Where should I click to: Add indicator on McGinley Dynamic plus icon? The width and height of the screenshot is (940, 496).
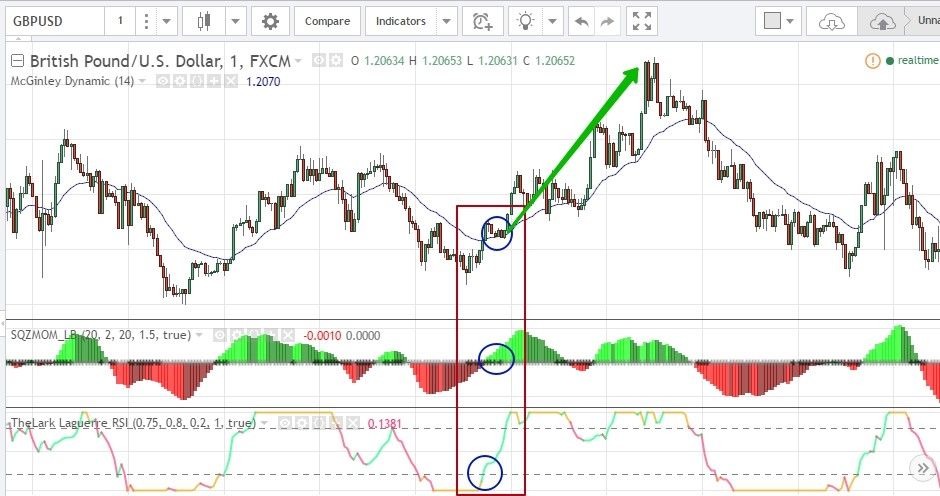point(214,81)
